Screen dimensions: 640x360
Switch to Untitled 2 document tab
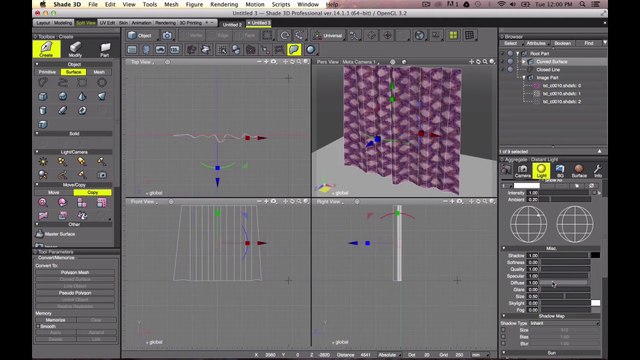point(232,24)
